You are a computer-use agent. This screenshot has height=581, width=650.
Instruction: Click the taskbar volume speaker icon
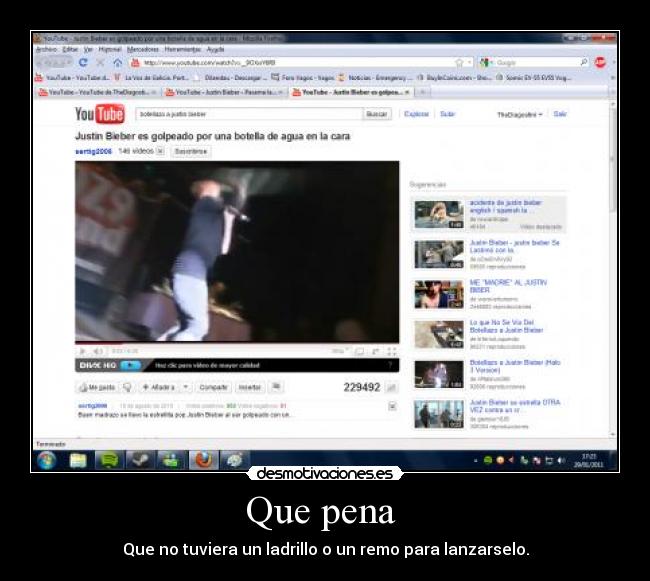[x=561, y=460]
